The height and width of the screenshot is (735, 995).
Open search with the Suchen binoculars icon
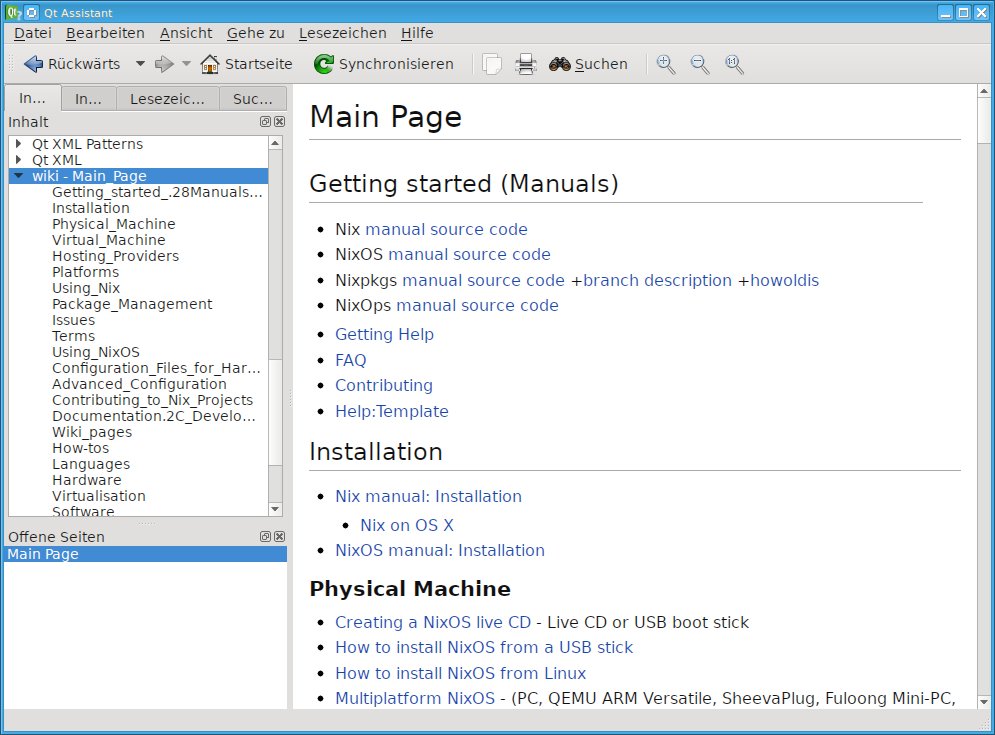pos(560,64)
